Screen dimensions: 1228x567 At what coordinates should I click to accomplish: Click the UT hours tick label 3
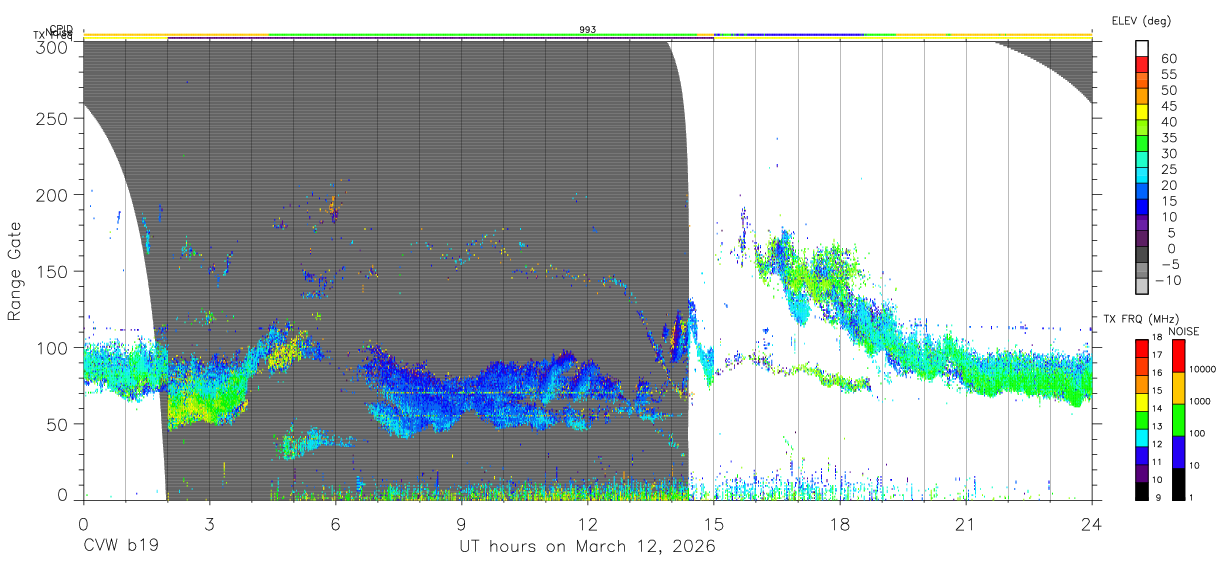coord(209,524)
